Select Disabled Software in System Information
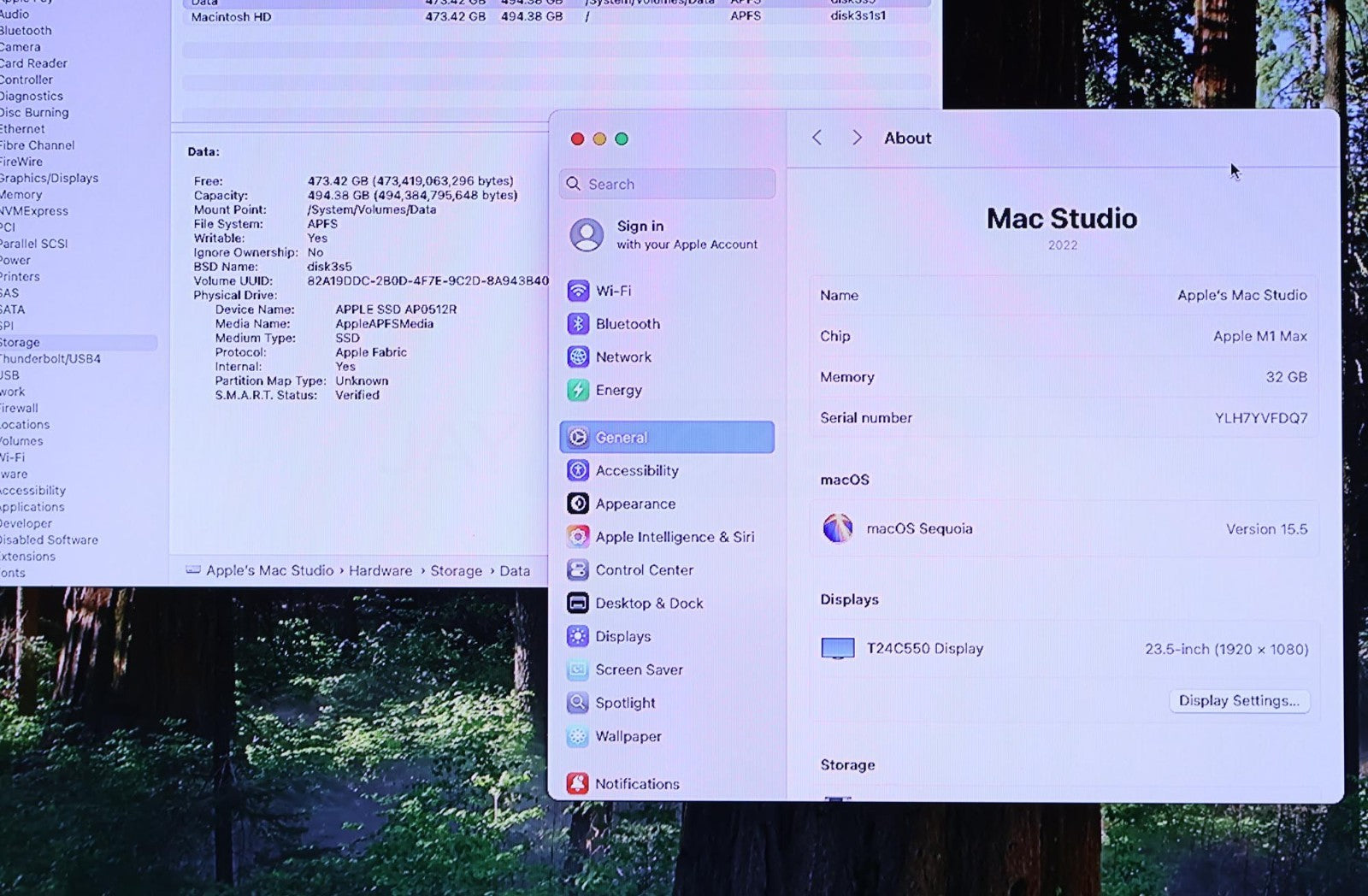Screen dimensions: 1368x896 [49, 540]
